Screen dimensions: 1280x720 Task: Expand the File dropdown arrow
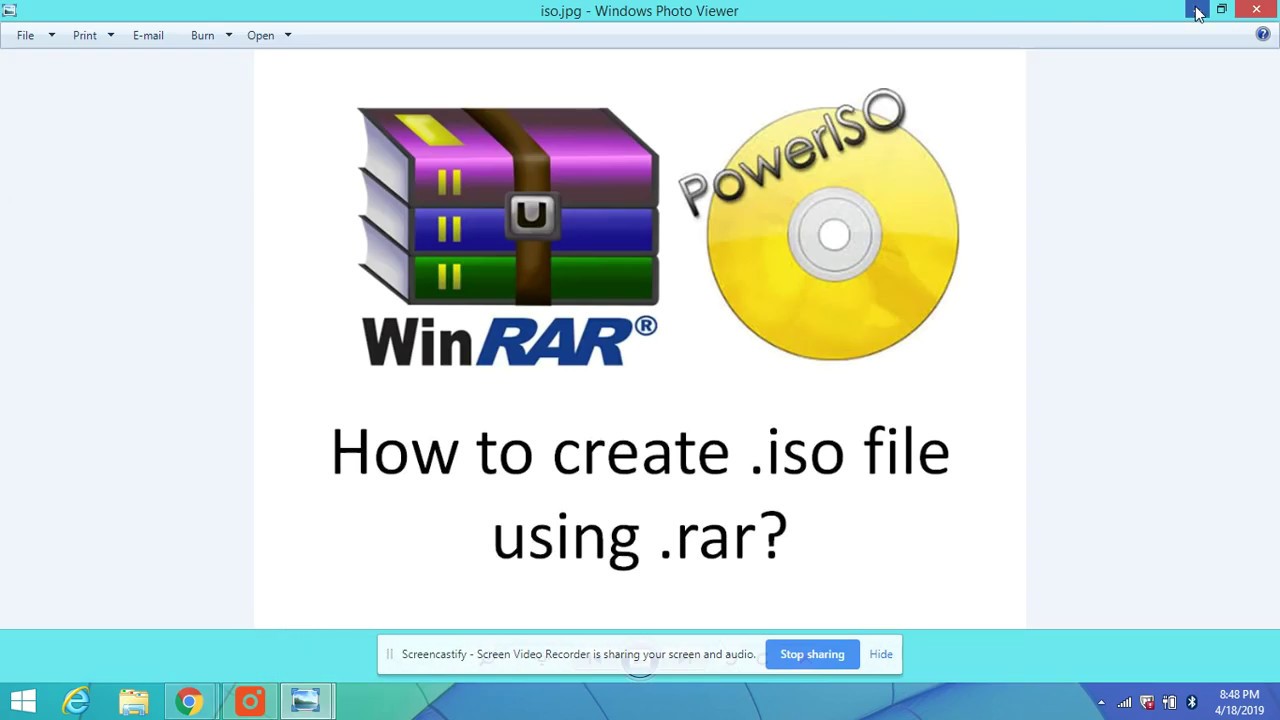pyautogui.click(x=52, y=36)
